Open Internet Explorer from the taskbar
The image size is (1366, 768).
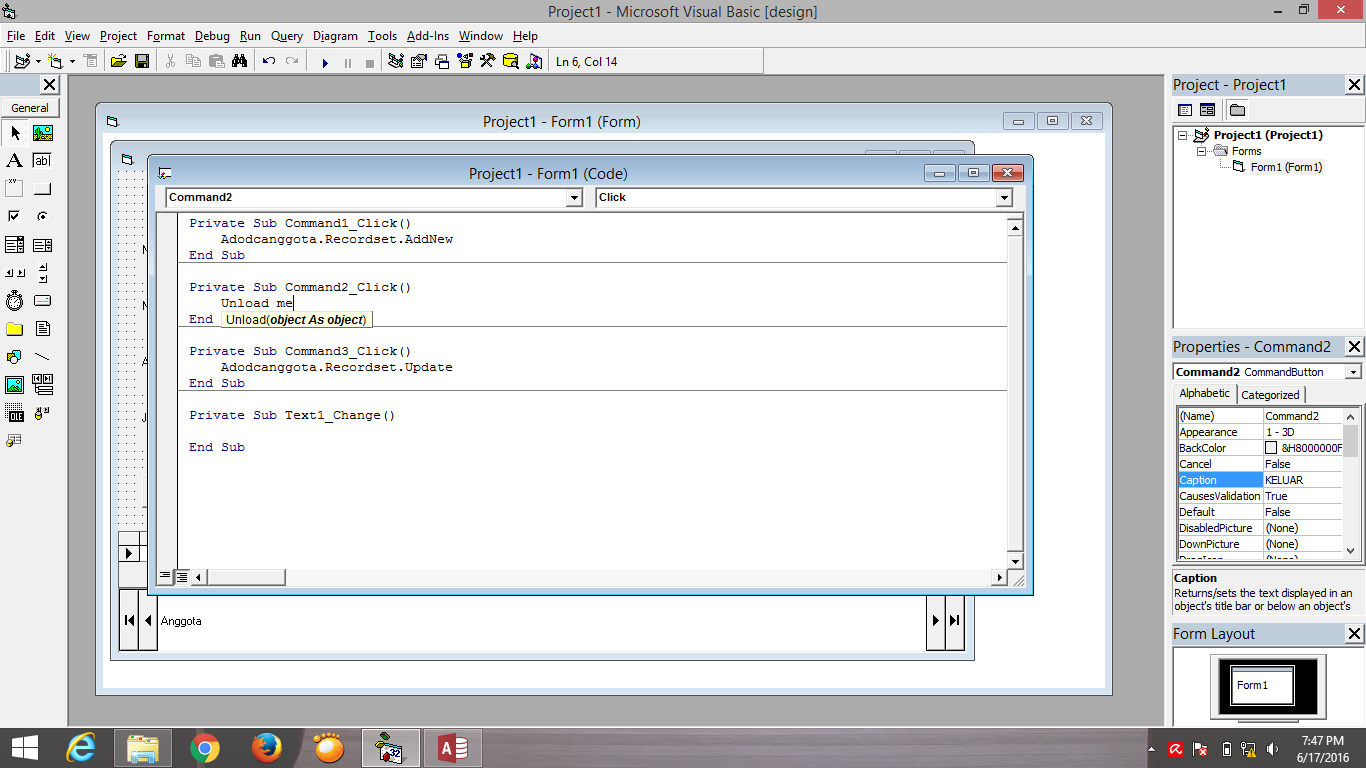click(x=81, y=747)
